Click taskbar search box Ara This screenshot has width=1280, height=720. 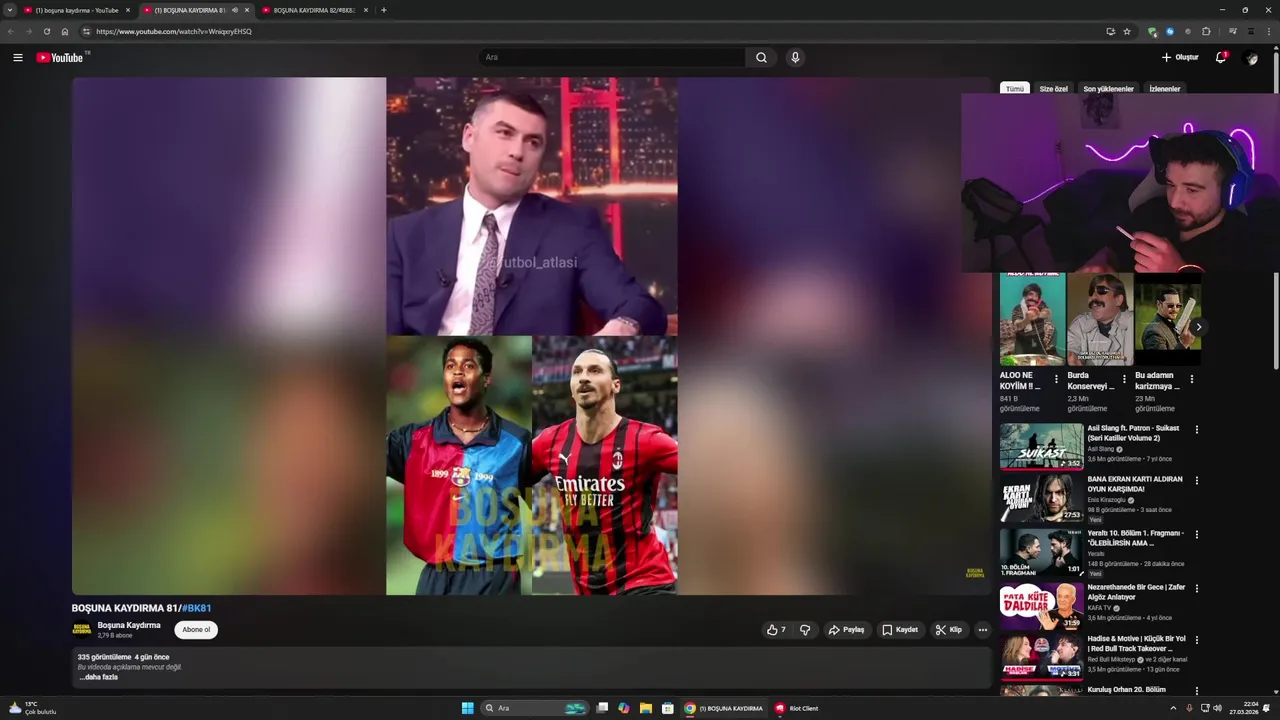tap(535, 708)
